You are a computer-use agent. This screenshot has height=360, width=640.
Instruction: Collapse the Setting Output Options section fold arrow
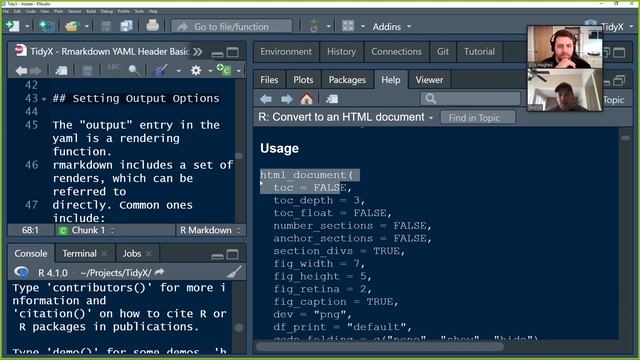(x=44, y=99)
